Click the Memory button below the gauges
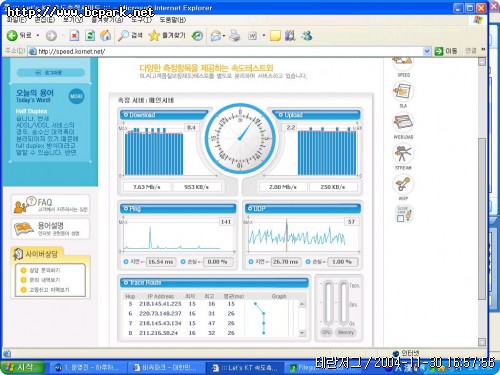 346,332
